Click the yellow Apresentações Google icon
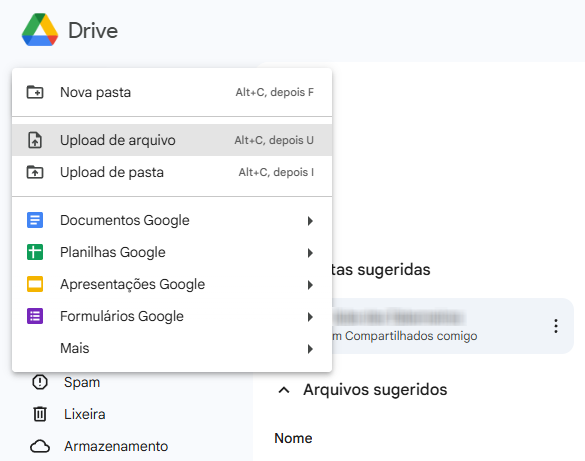Image resolution: width=585 pixels, height=461 pixels. [x=35, y=284]
